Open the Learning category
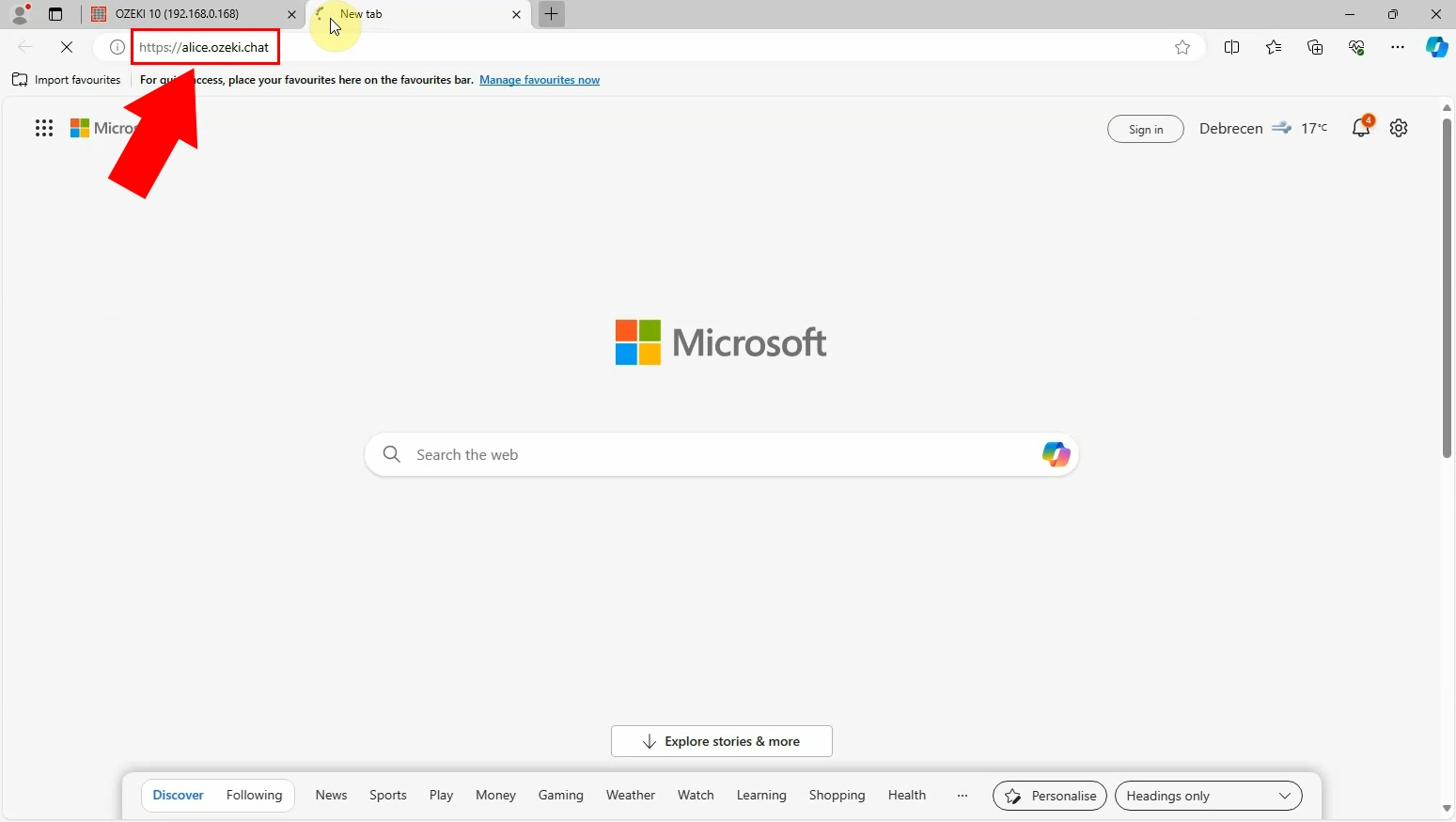The image size is (1456, 822). tap(761, 795)
